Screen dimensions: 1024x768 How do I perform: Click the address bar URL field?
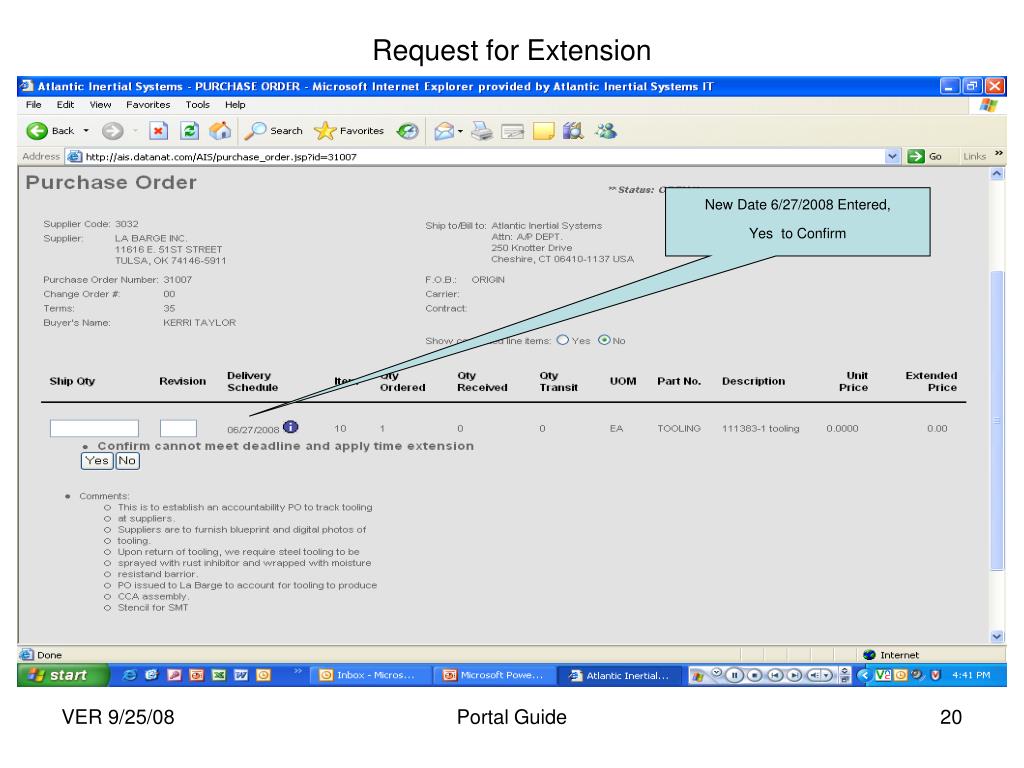point(483,157)
